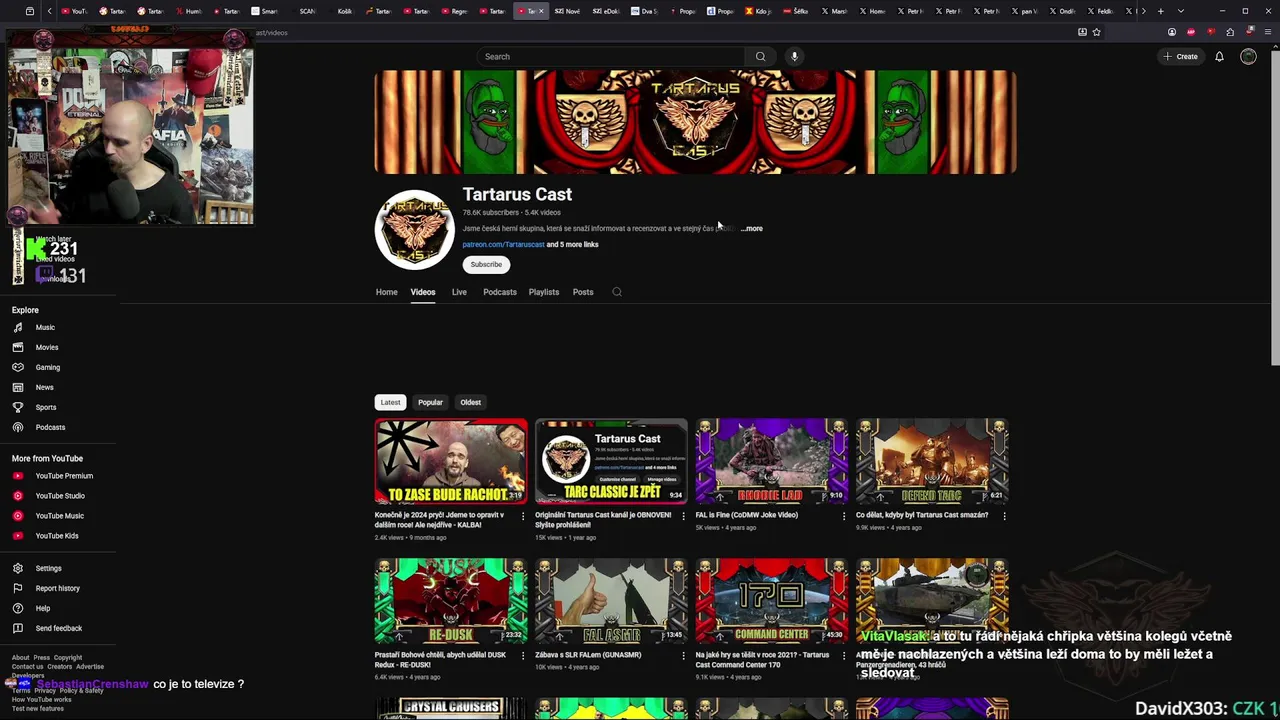Open options for Co dělat, kdyby video

1004,516
